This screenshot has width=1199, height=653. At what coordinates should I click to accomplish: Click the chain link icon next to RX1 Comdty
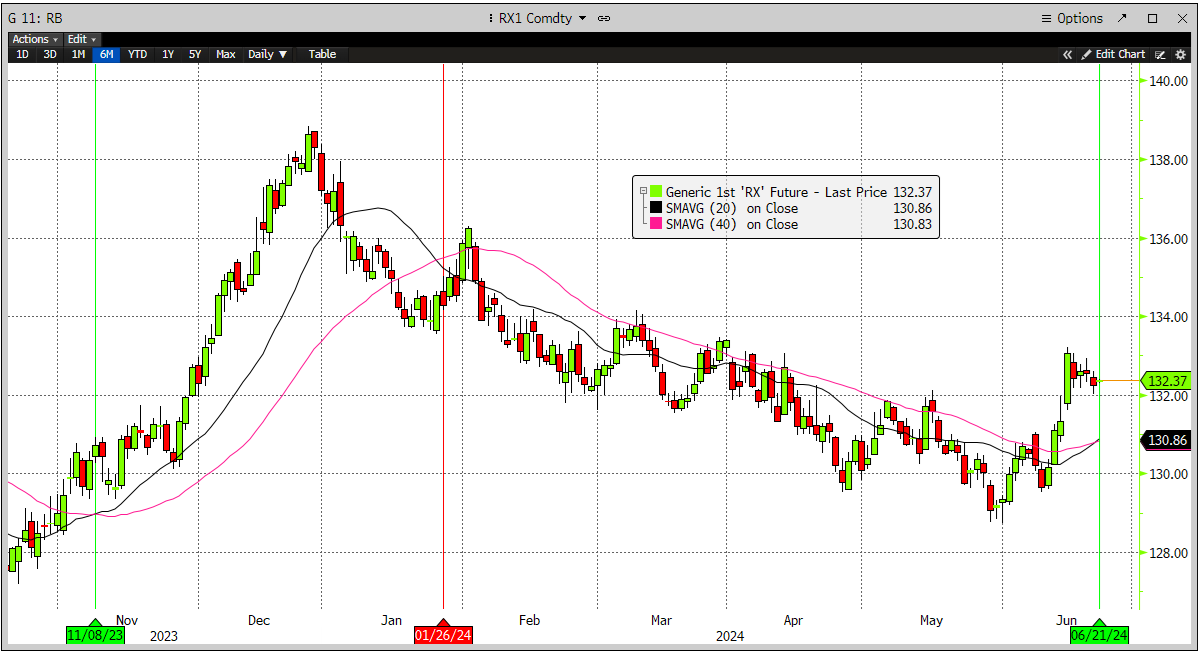click(602, 18)
